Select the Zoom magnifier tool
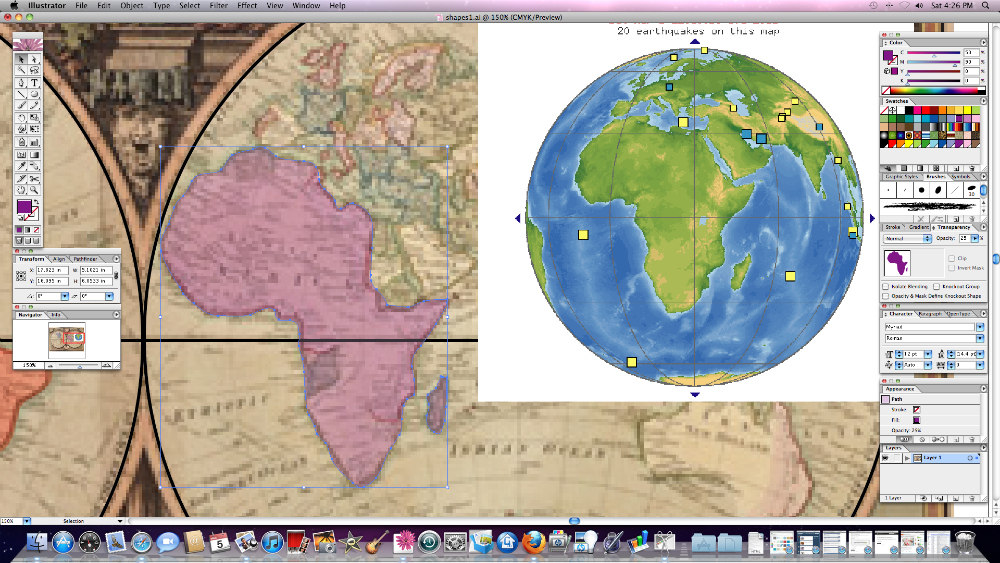The width and height of the screenshot is (1000, 563). point(34,190)
